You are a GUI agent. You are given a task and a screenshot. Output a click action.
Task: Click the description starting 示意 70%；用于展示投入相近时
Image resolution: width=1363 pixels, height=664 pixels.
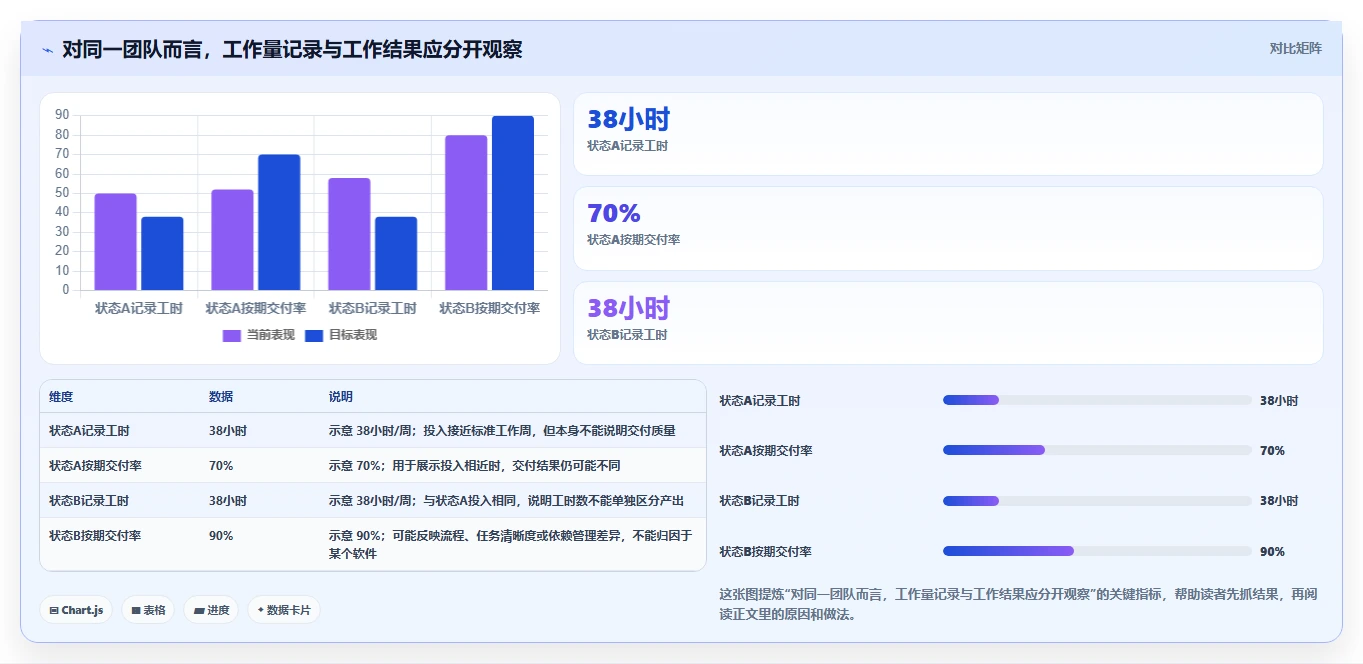click(x=475, y=466)
